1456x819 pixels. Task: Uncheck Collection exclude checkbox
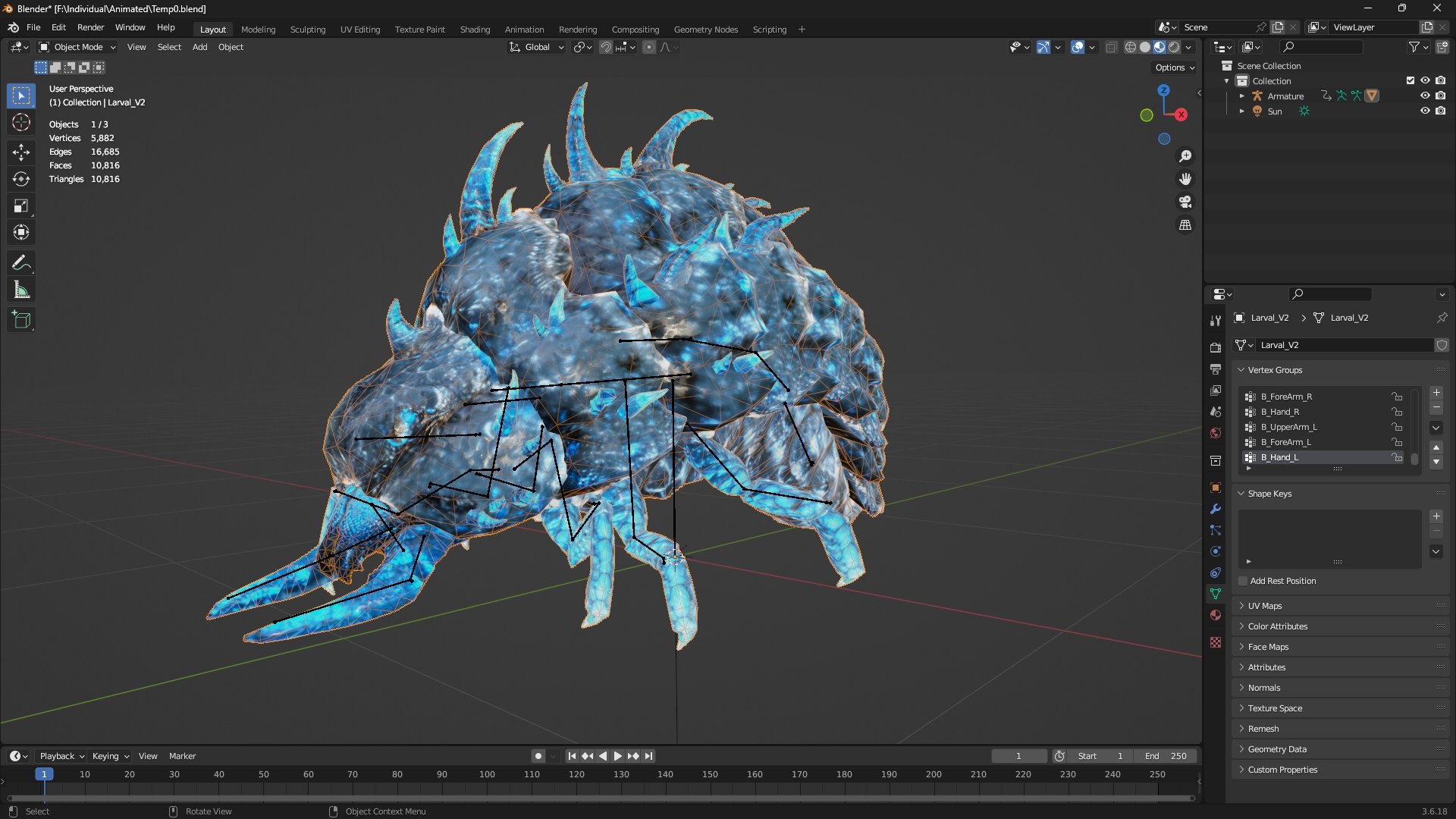pos(1410,81)
